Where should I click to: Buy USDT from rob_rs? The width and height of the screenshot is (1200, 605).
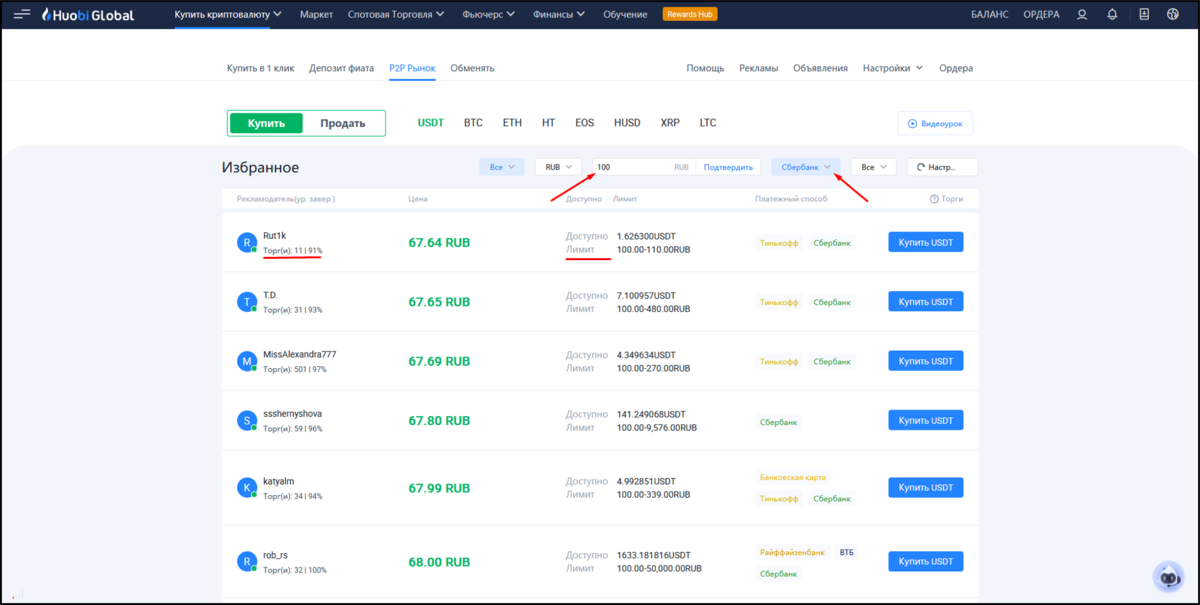coord(926,562)
